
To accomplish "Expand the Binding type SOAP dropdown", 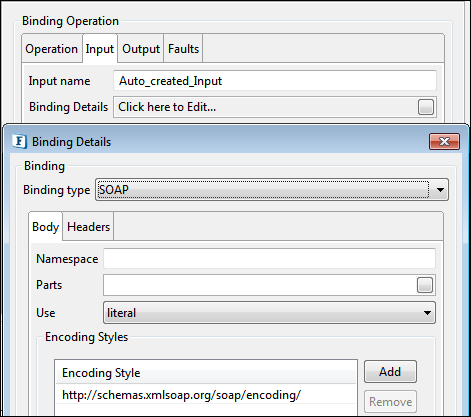I will click(x=272, y=190).
